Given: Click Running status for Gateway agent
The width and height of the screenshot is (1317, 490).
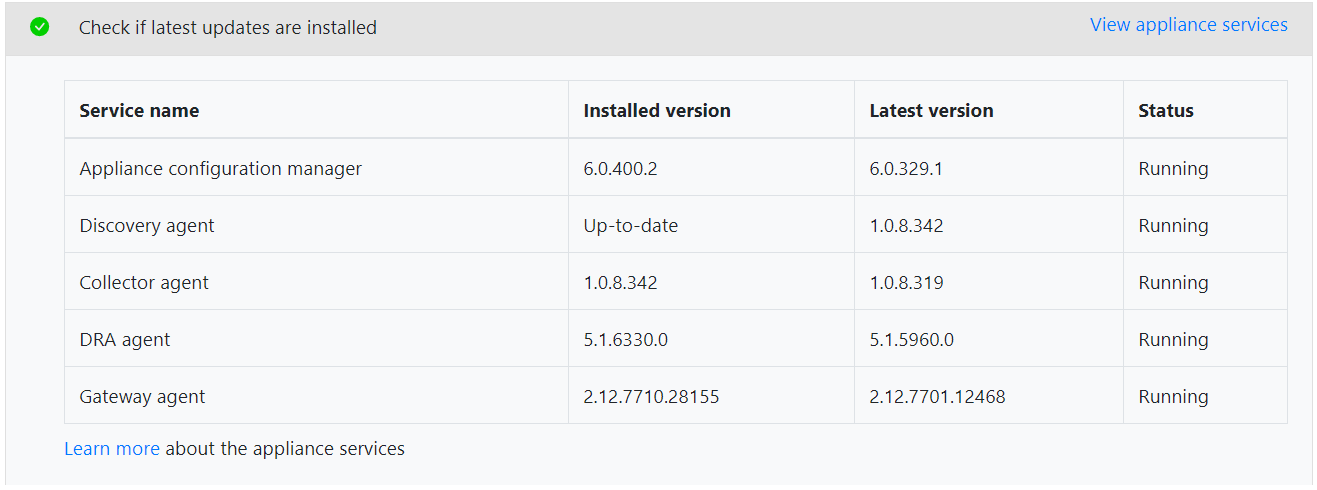Looking at the screenshot, I should [1173, 397].
